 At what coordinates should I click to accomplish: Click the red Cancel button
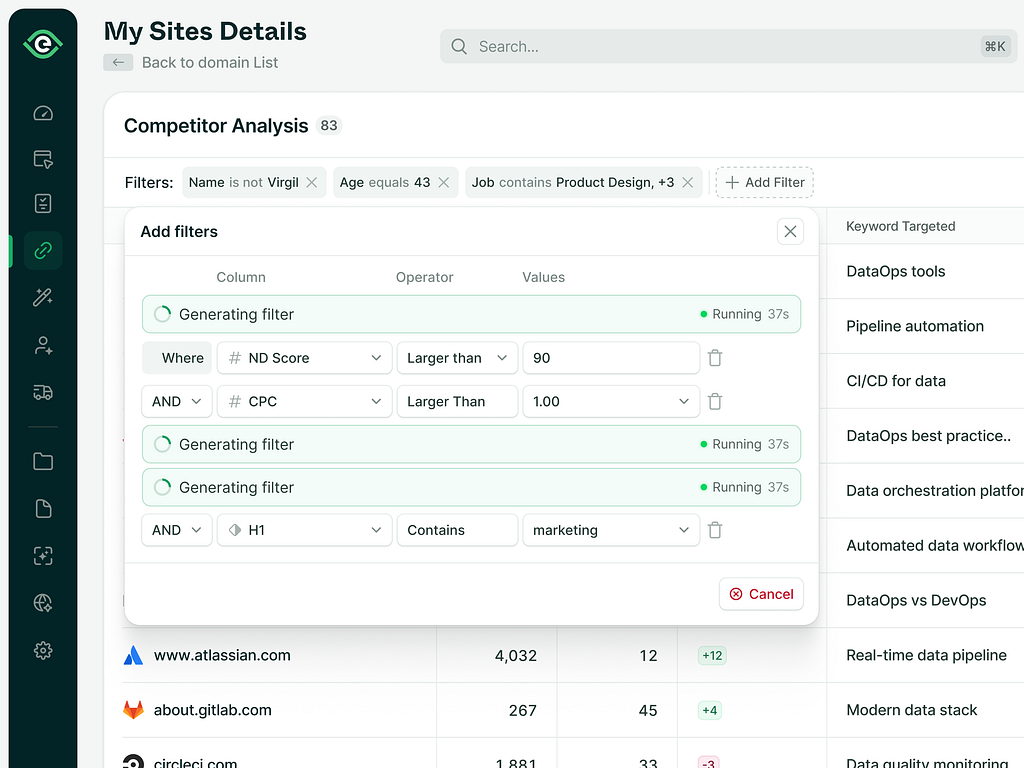761,594
